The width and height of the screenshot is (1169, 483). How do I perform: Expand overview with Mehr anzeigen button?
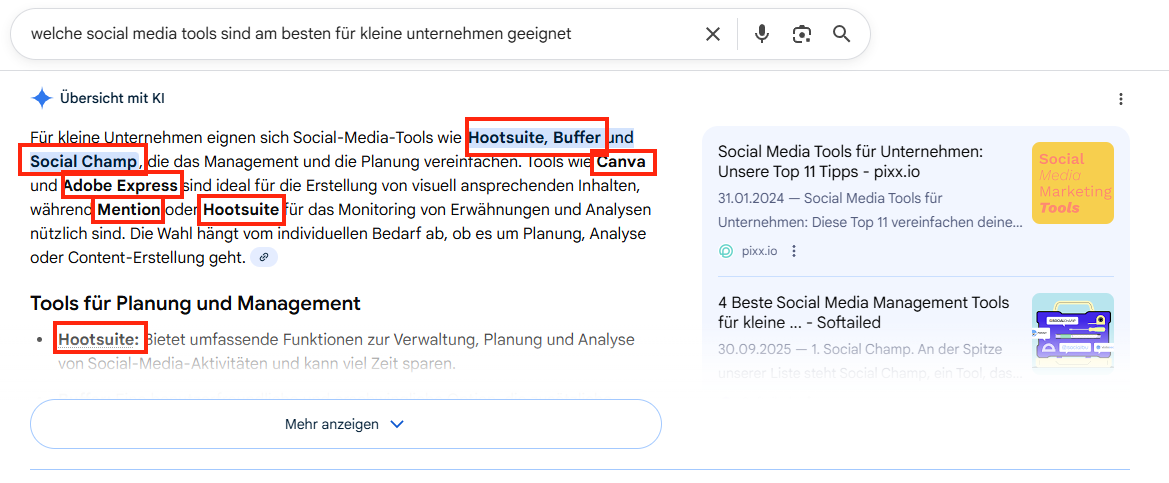click(x=345, y=424)
